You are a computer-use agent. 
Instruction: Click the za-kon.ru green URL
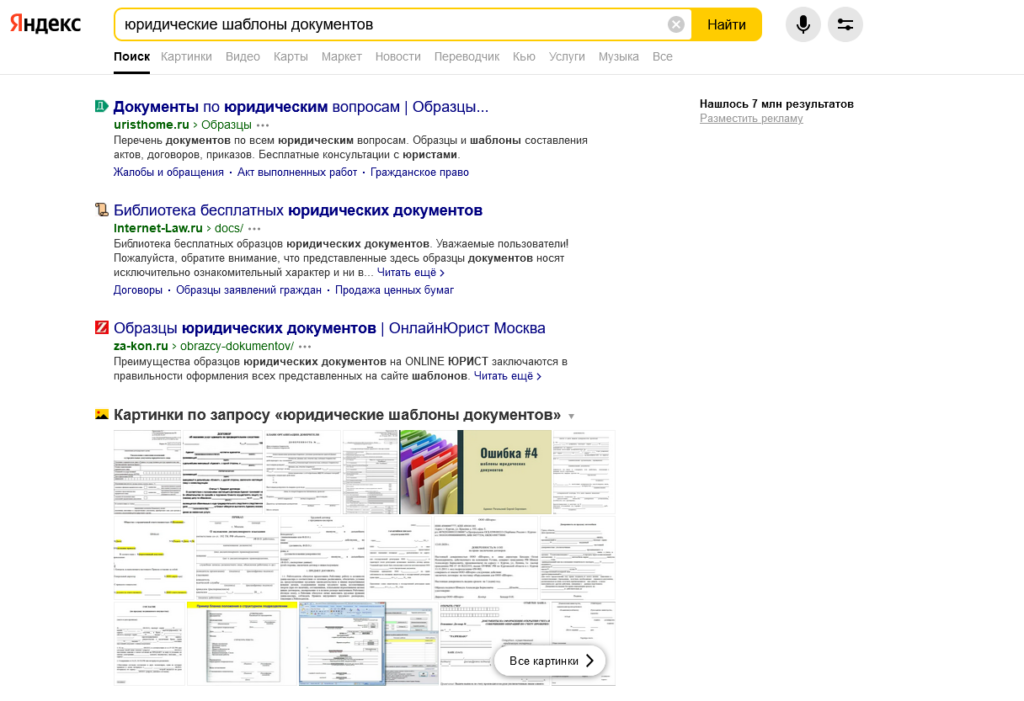pos(140,346)
